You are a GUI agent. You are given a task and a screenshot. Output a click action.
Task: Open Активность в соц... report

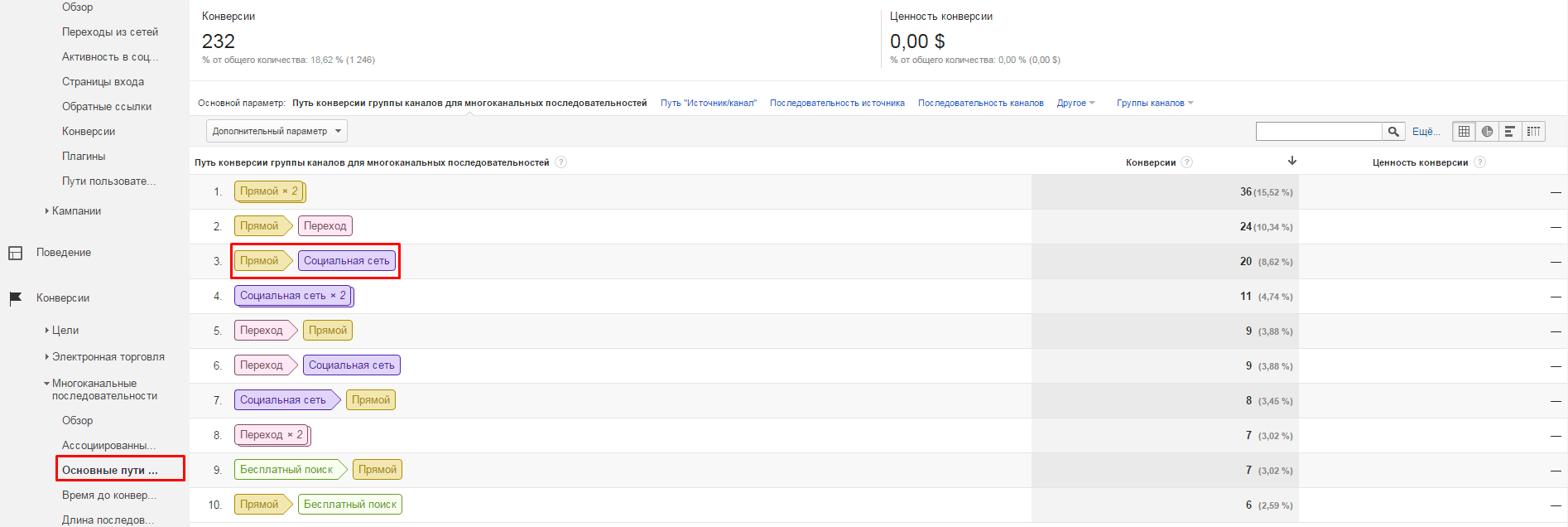point(110,57)
